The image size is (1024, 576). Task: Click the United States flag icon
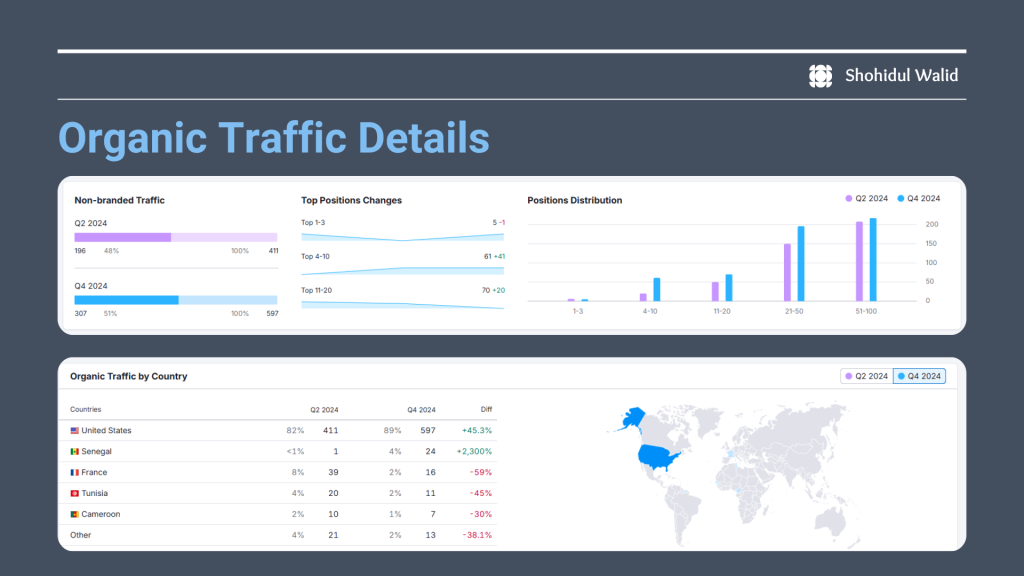[x=74, y=430]
